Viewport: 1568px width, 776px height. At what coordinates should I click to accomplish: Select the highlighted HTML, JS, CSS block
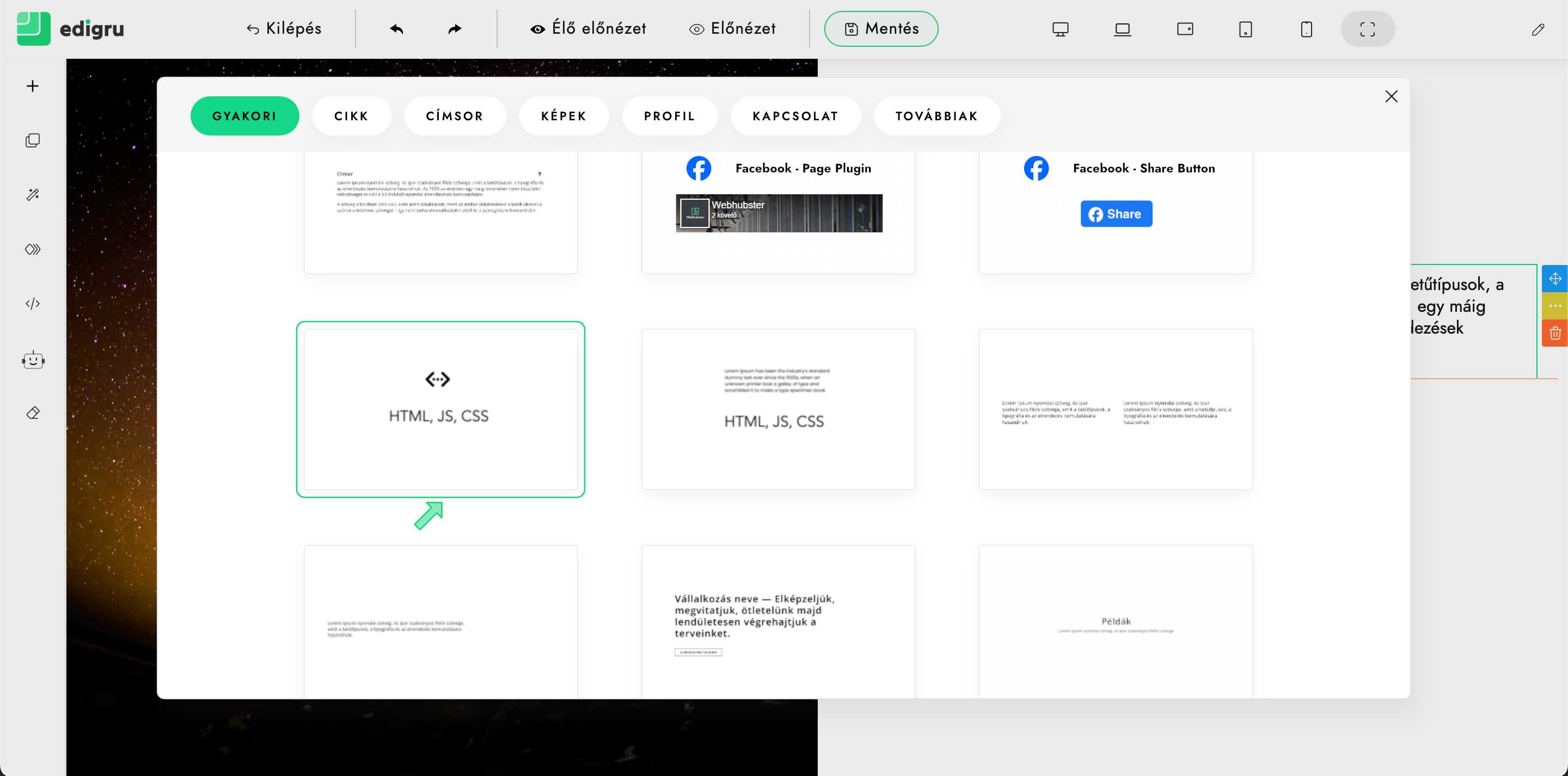pyautogui.click(x=440, y=409)
